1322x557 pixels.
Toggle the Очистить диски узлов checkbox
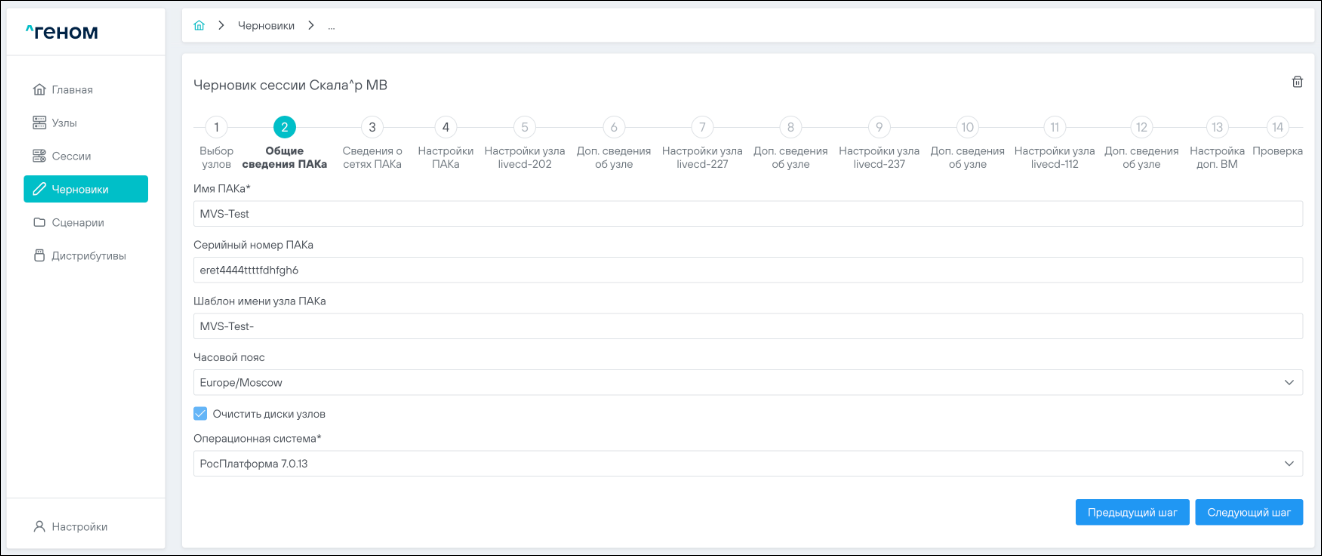(200, 414)
